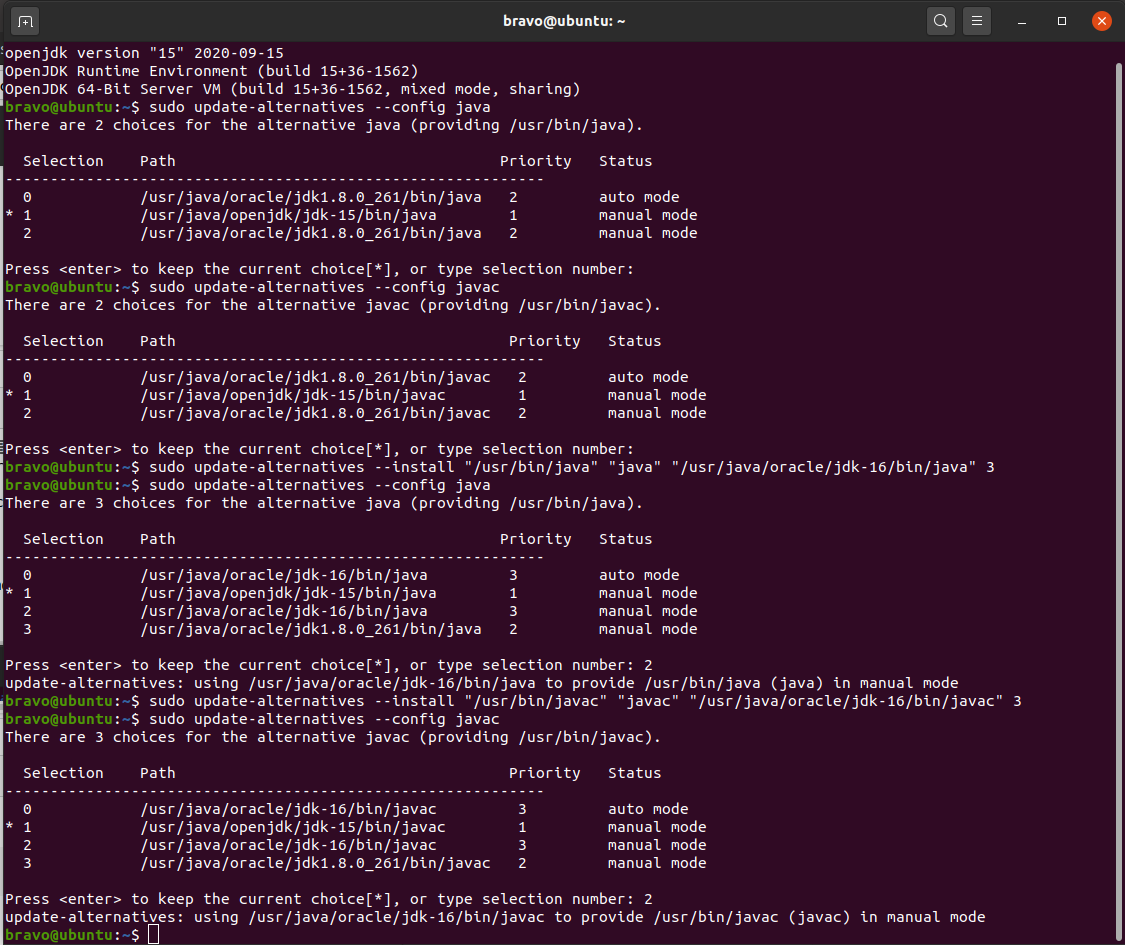Click the text openjdk version "15" 2020-09-15
This screenshot has width=1125, height=945.
pos(144,53)
